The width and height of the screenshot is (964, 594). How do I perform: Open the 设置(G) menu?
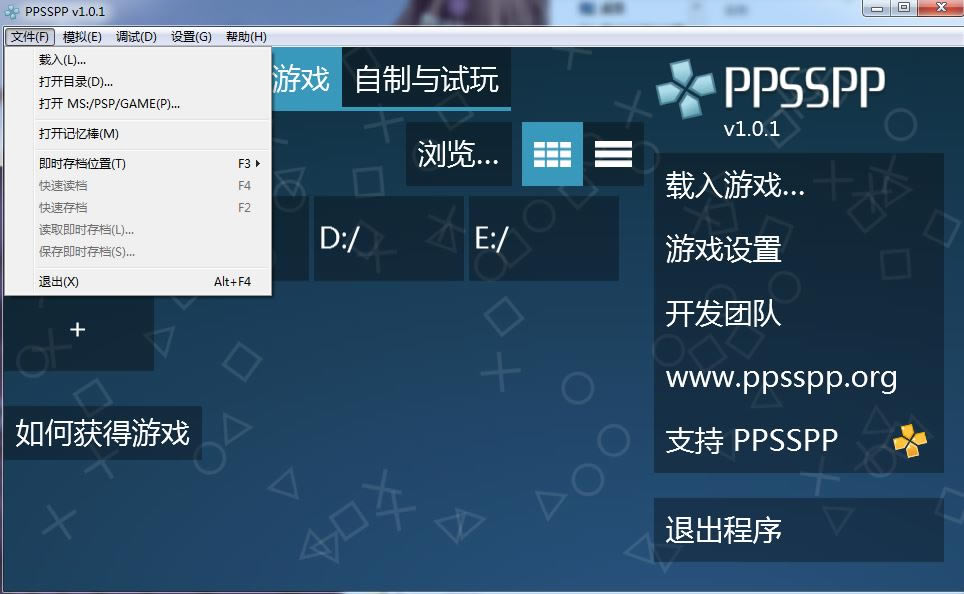click(x=191, y=37)
